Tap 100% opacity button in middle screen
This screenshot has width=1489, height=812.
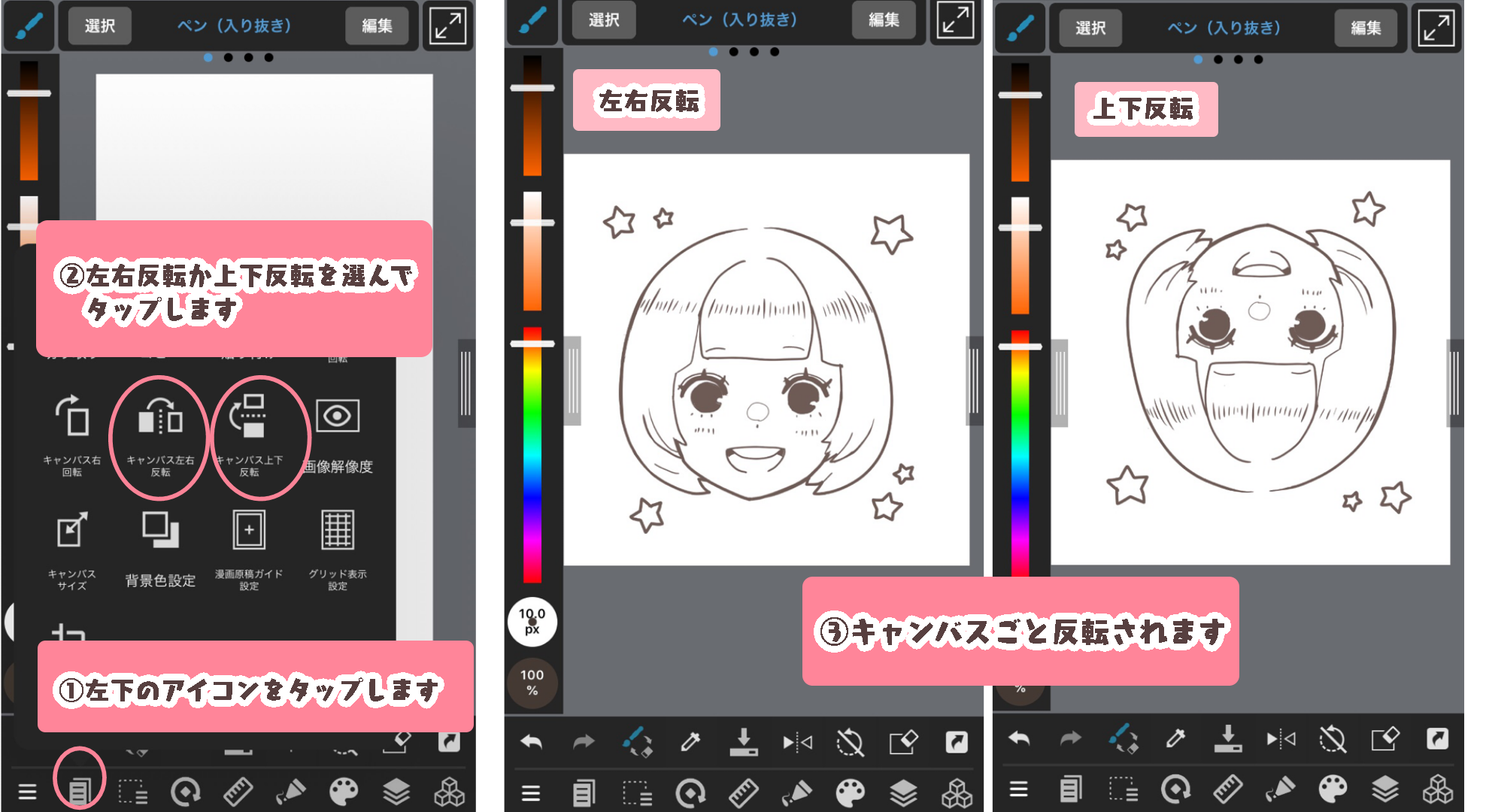[532, 683]
